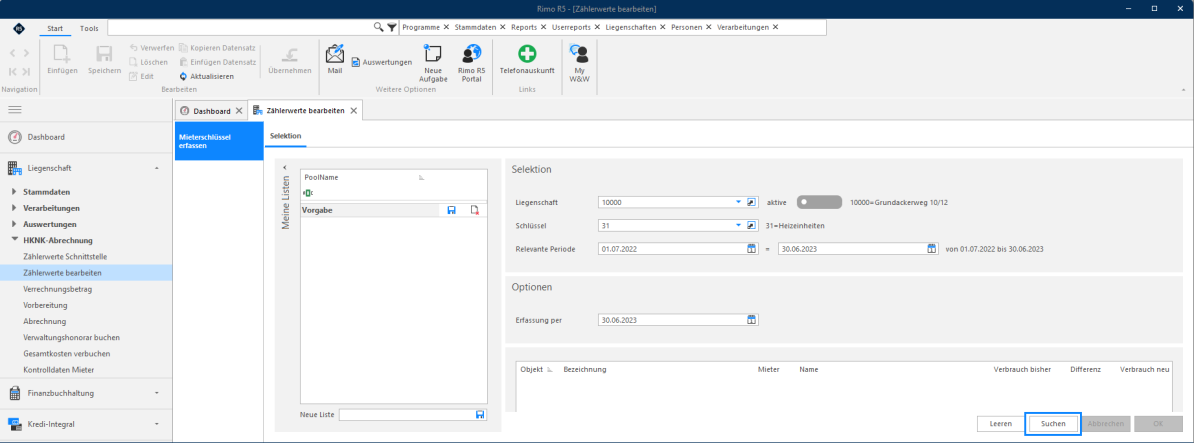
Task: Click the Kredi-Integral icon in sidebar
Action: coord(14,424)
